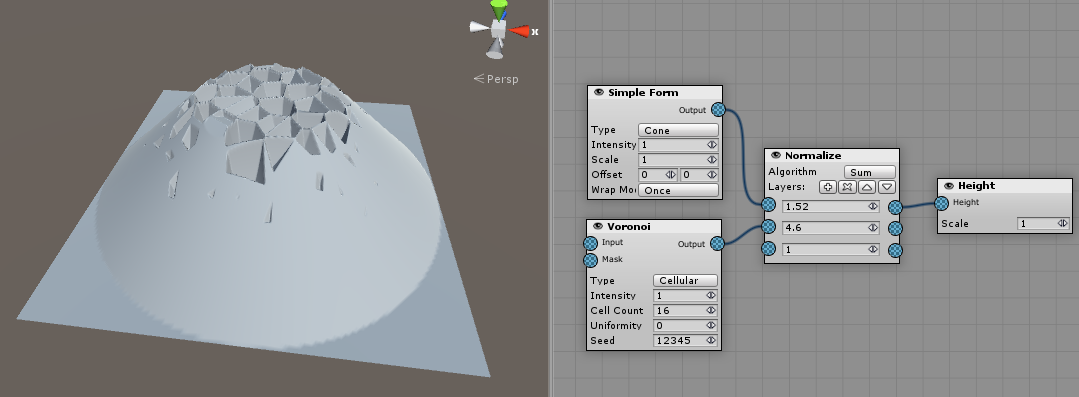This screenshot has width=1079, height=397.
Task: Click the Seed slider arrows
Action: click(x=711, y=340)
